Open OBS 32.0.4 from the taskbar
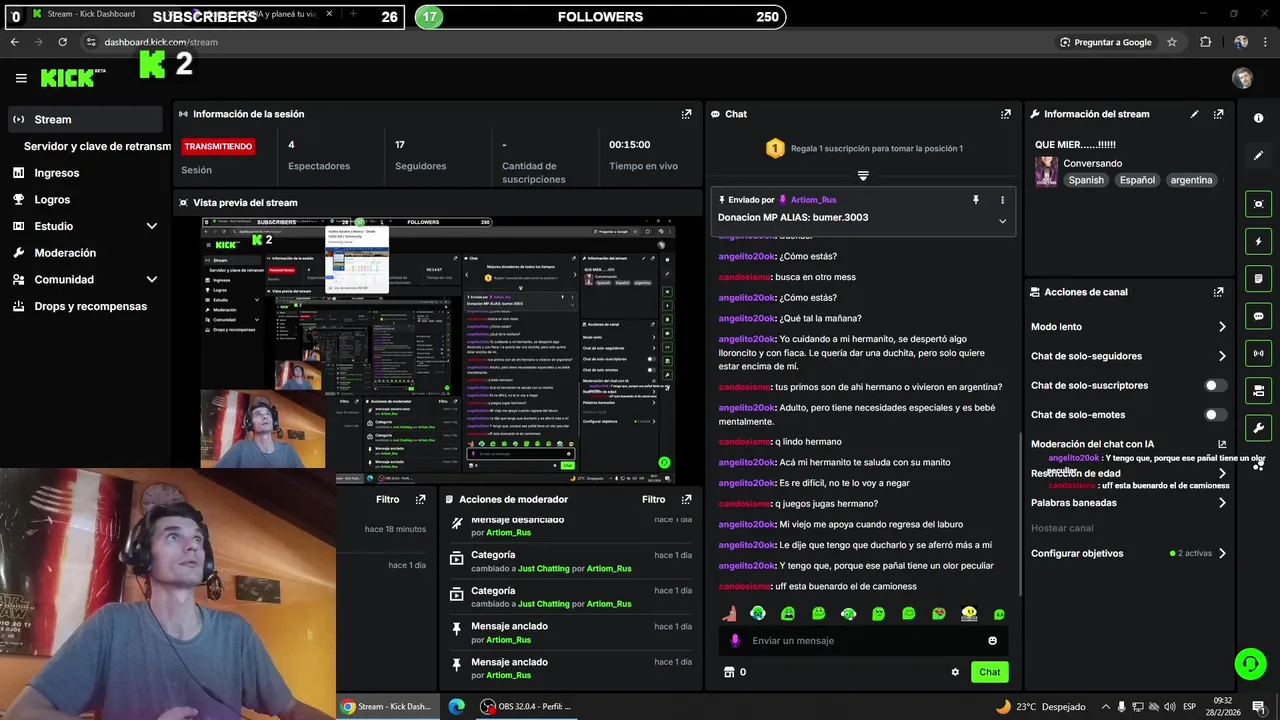1280x720 pixels. pos(526,706)
